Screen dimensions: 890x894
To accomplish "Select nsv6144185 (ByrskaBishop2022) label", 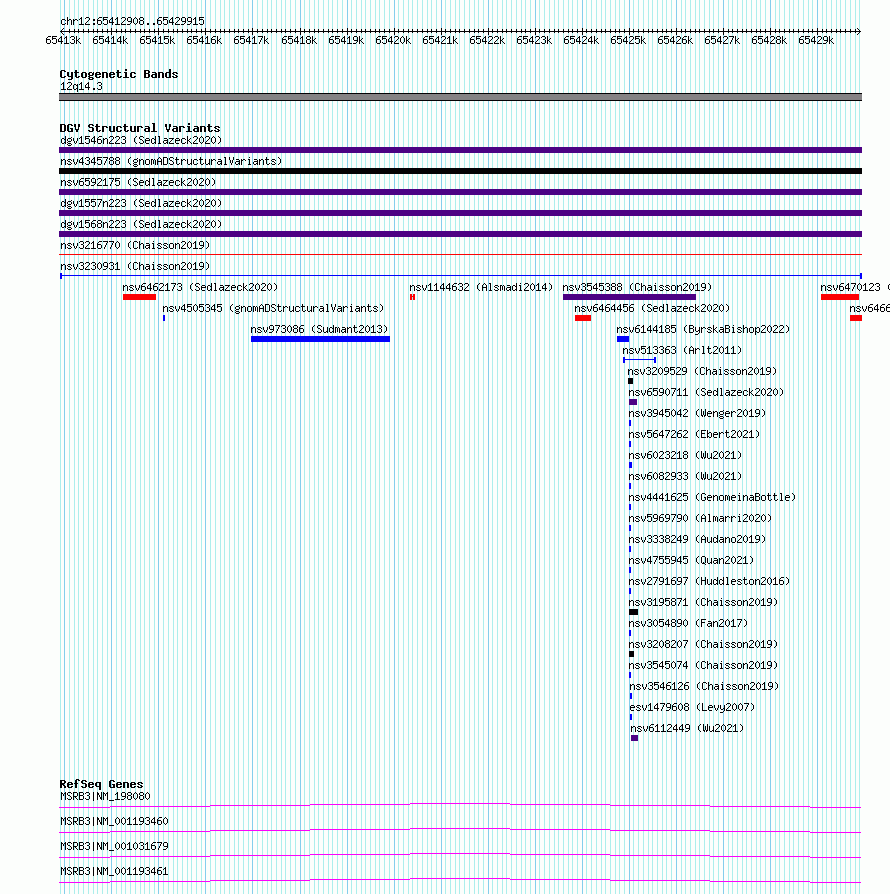I will [x=704, y=330].
